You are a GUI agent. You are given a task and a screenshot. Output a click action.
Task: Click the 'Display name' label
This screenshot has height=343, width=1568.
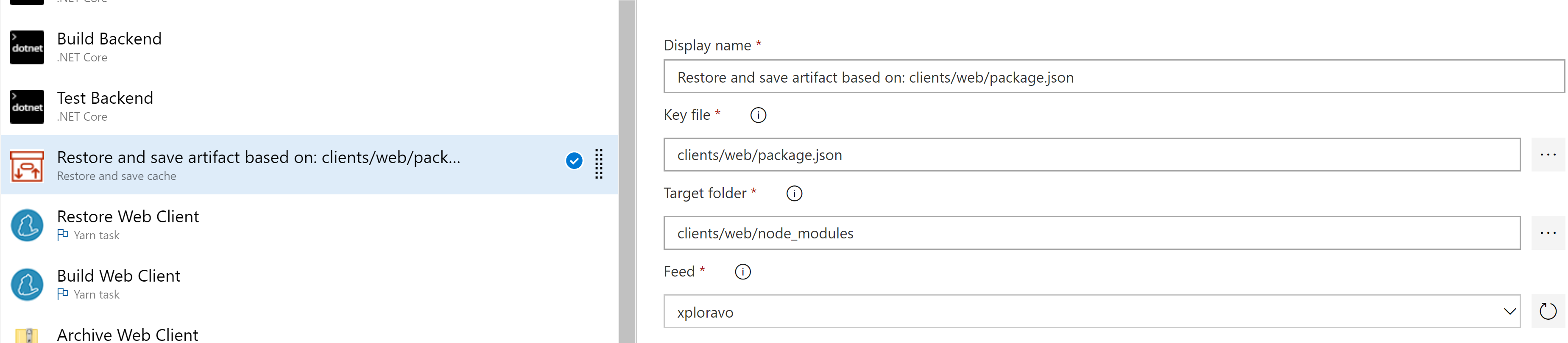pos(707,46)
